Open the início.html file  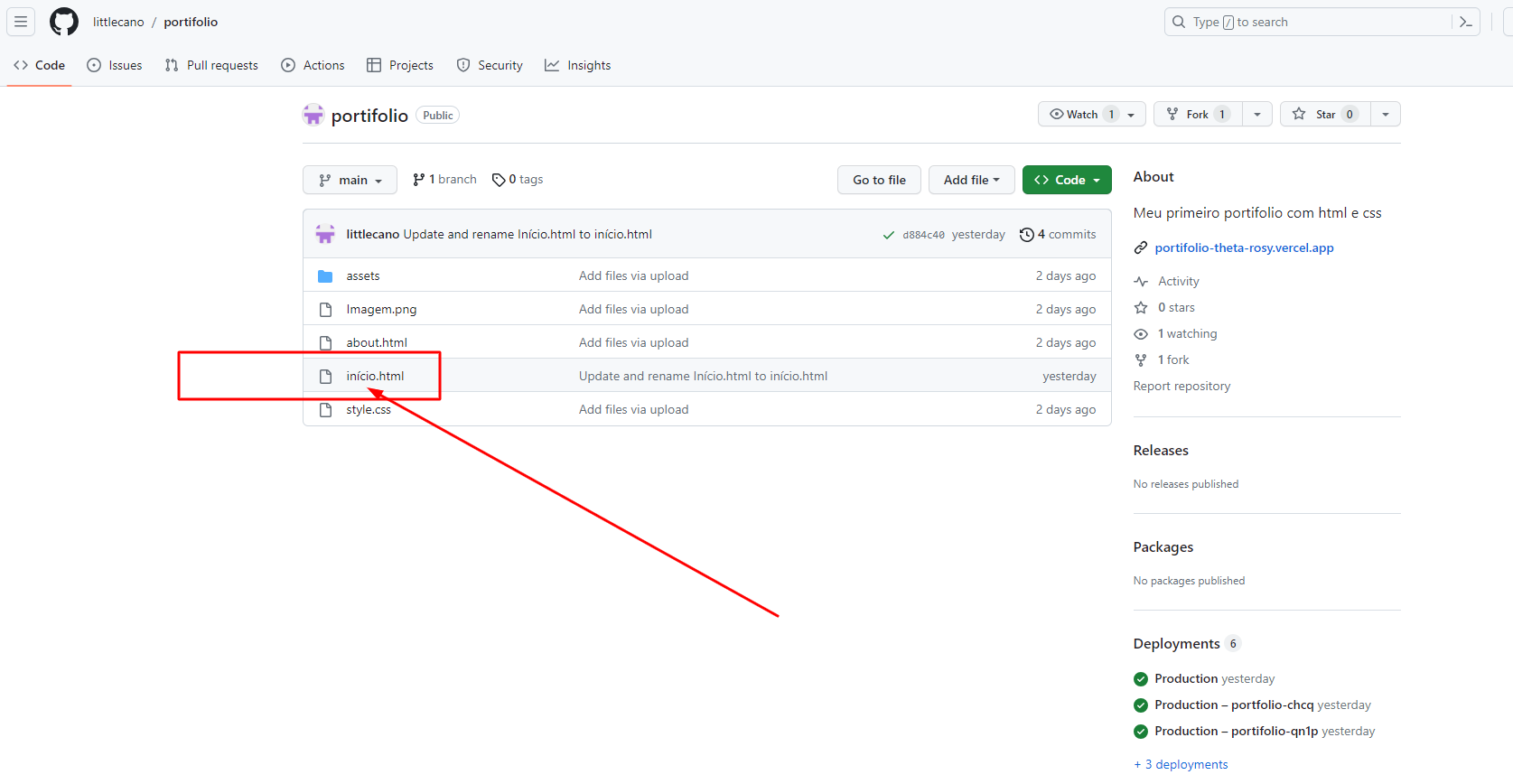375,376
